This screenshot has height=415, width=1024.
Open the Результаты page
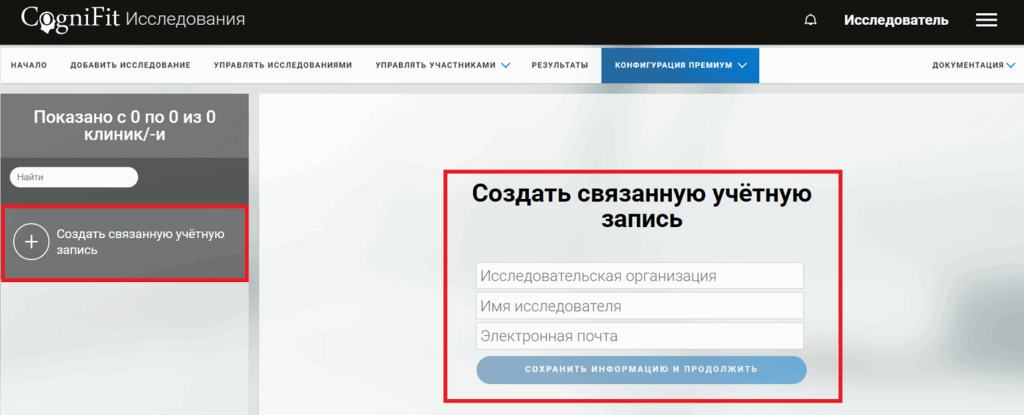560,65
